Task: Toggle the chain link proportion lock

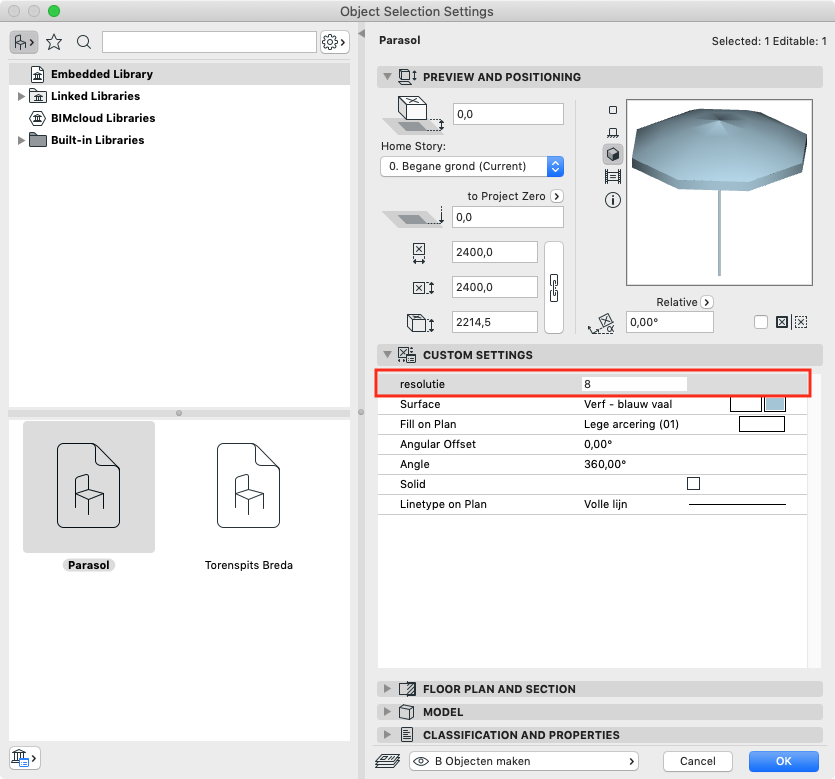Action: pyautogui.click(x=554, y=288)
